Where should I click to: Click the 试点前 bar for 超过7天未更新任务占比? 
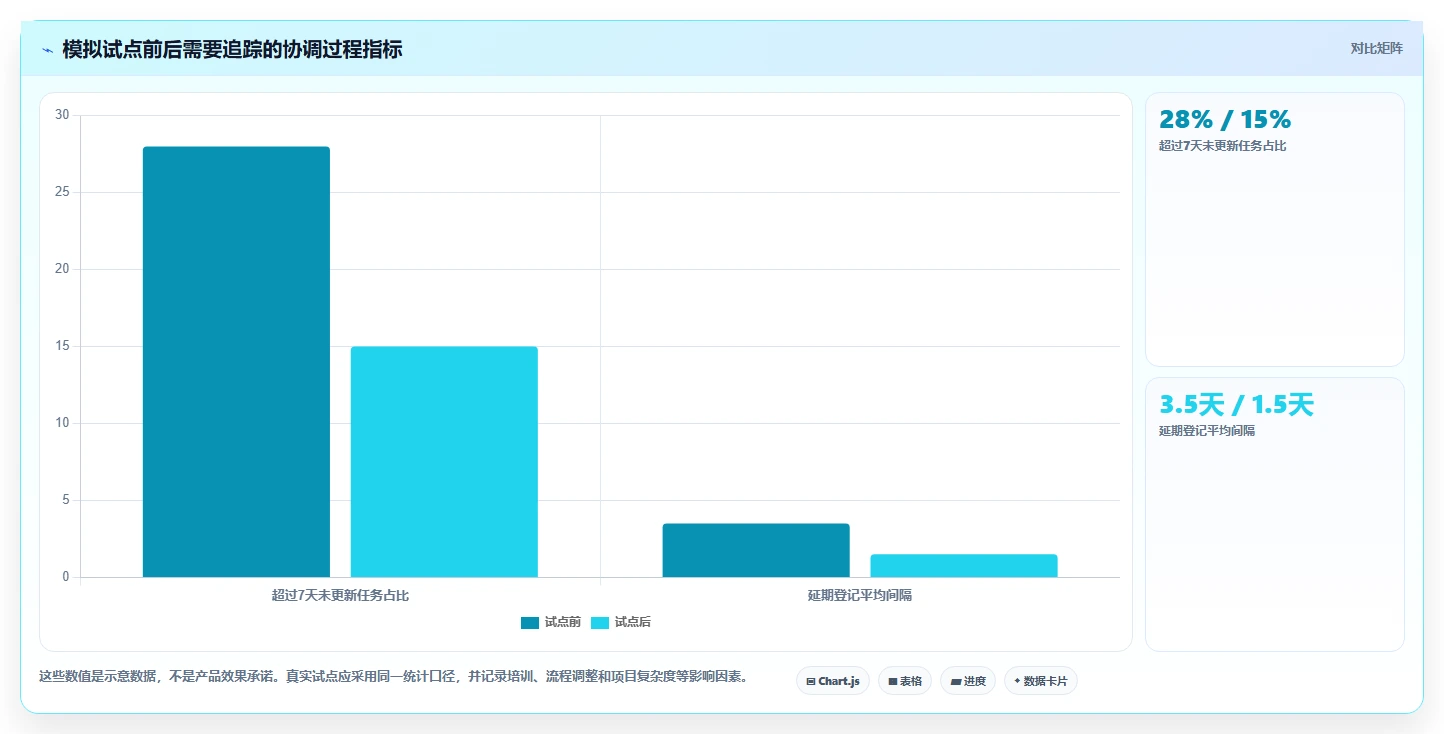coord(236,362)
